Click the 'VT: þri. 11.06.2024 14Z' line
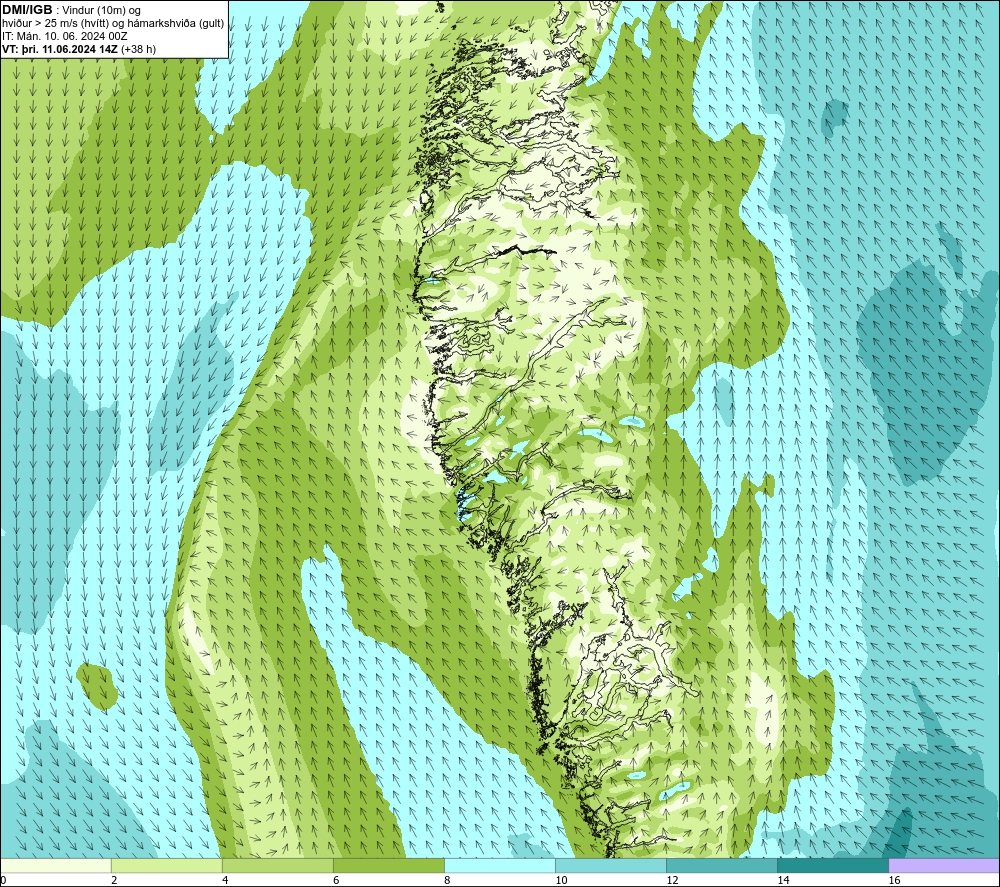 tap(60, 49)
